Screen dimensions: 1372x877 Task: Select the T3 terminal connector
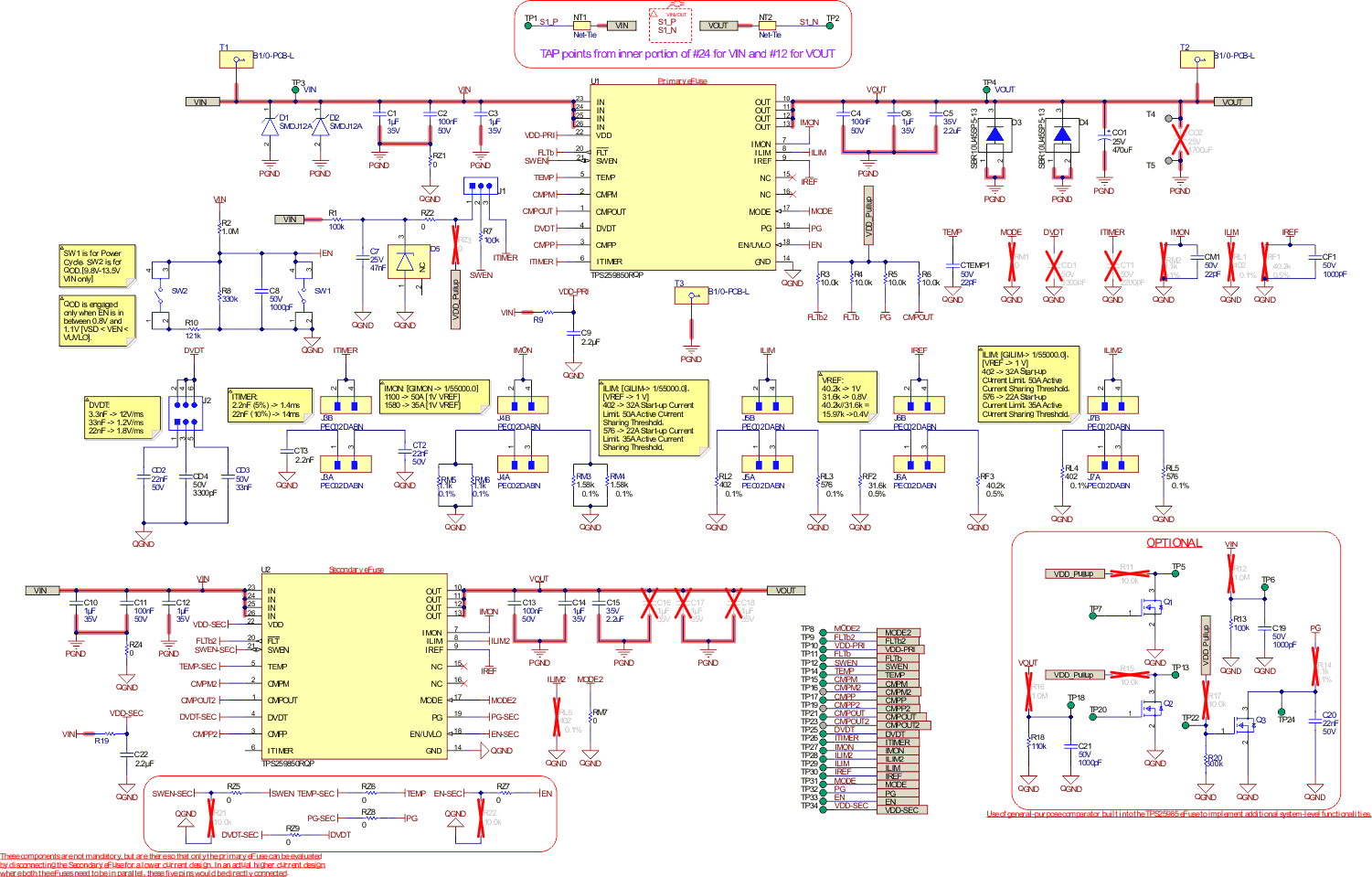(x=691, y=295)
